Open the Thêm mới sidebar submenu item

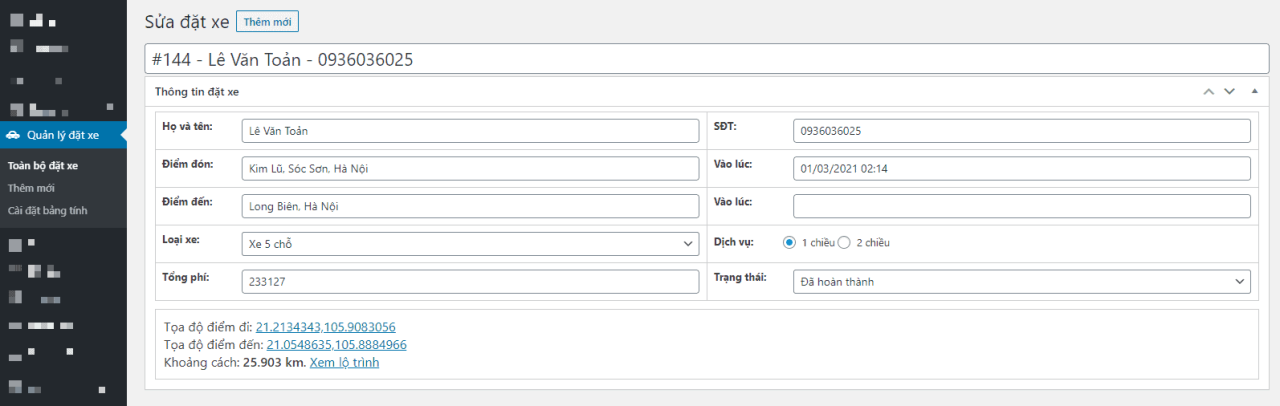(x=31, y=188)
